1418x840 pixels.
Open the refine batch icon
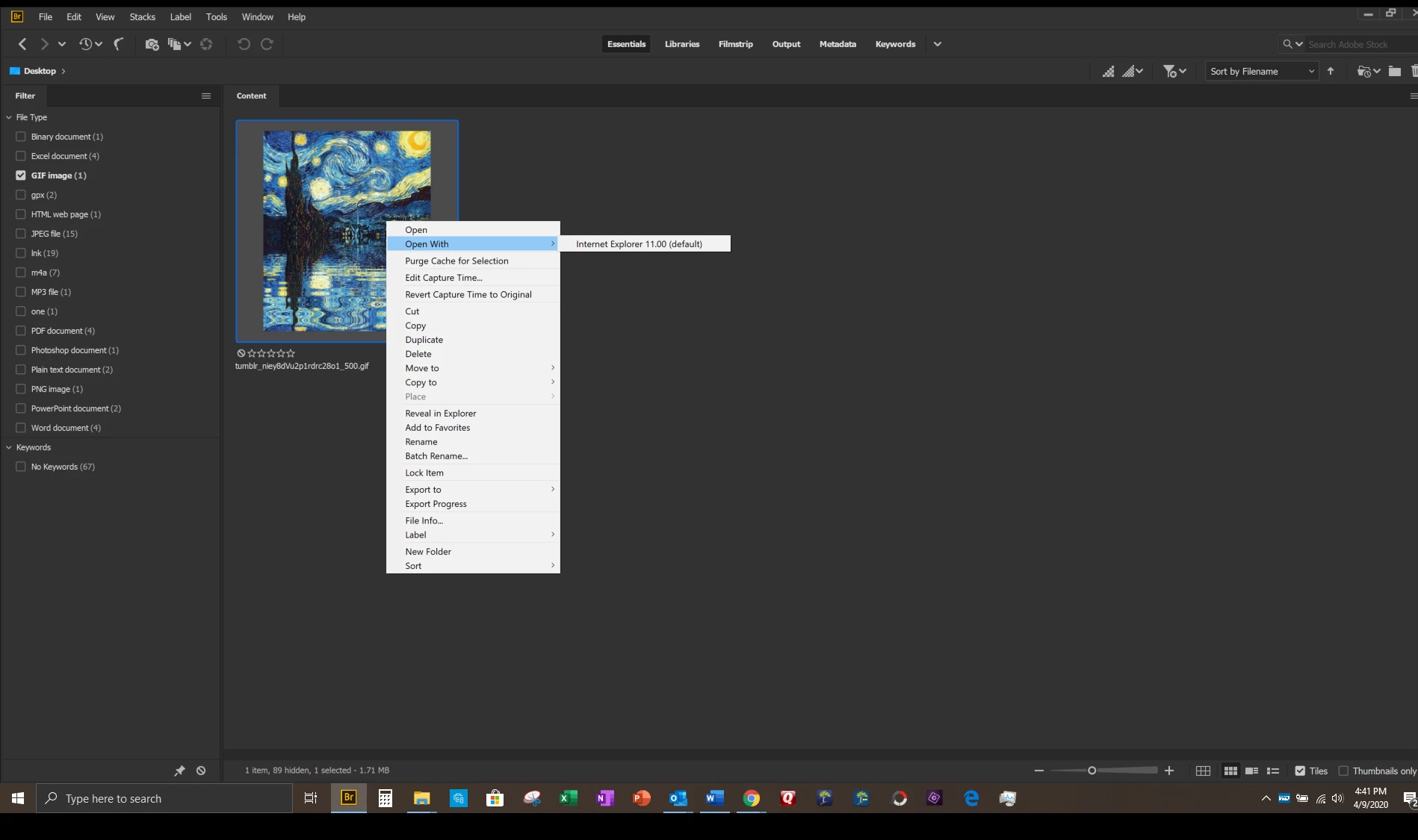[x=179, y=44]
